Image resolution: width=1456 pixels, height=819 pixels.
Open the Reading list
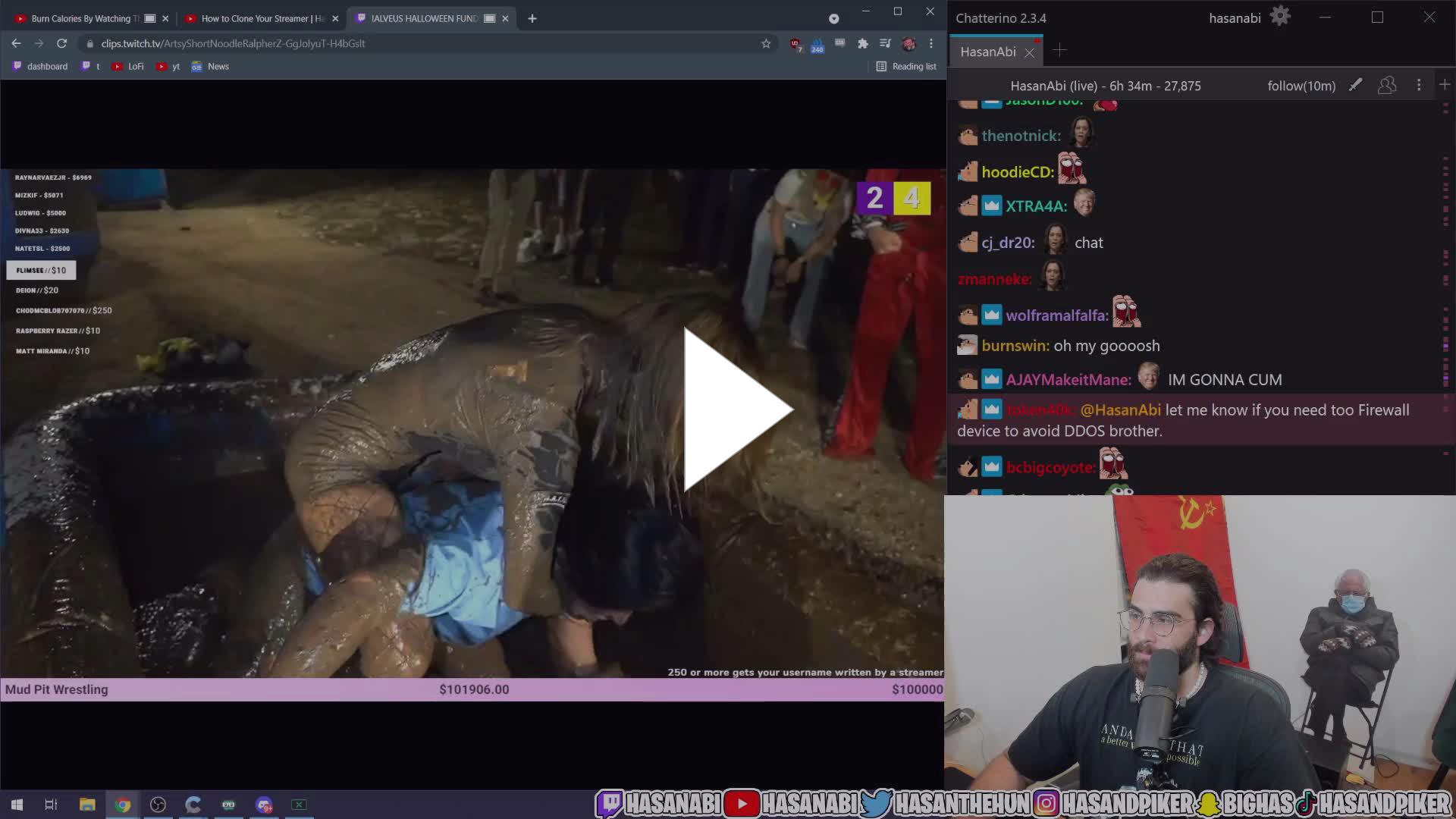pyautogui.click(x=906, y=67)
